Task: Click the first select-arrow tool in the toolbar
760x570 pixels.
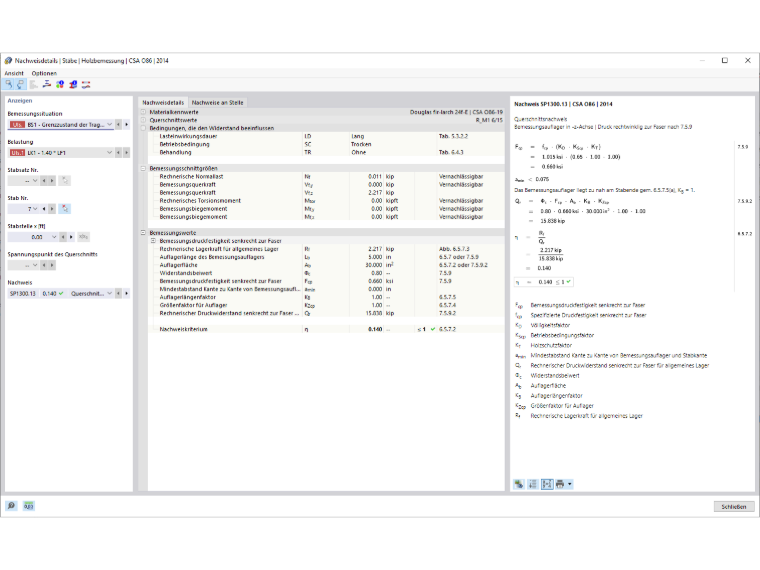Action: point(9,84)
